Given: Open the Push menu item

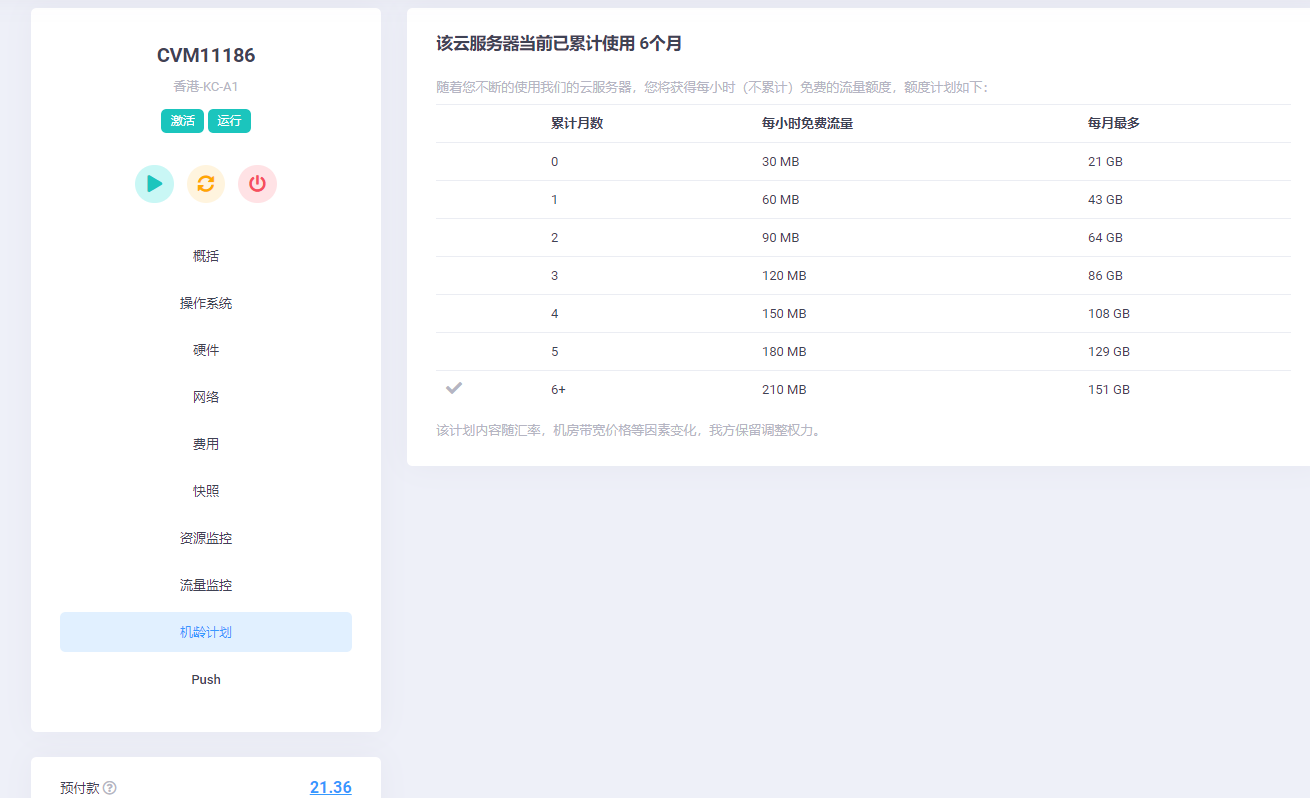Looking at the screenshot, I should (206, 679).
